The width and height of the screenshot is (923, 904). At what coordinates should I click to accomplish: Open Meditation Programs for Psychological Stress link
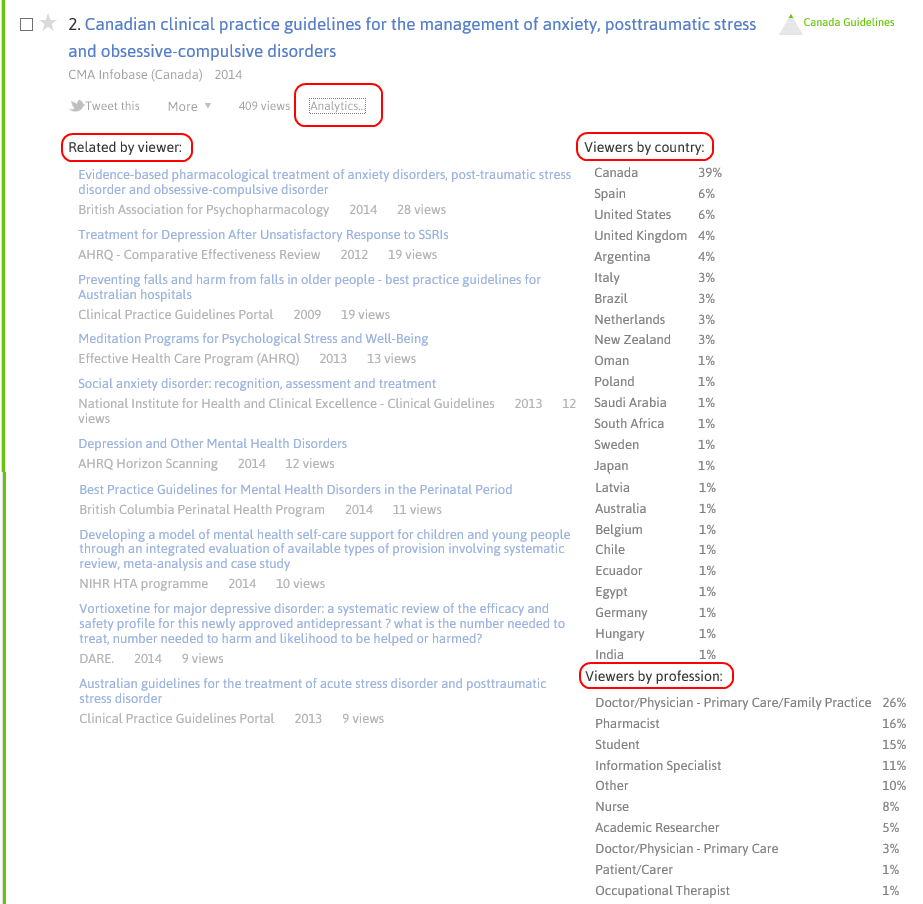253,339
